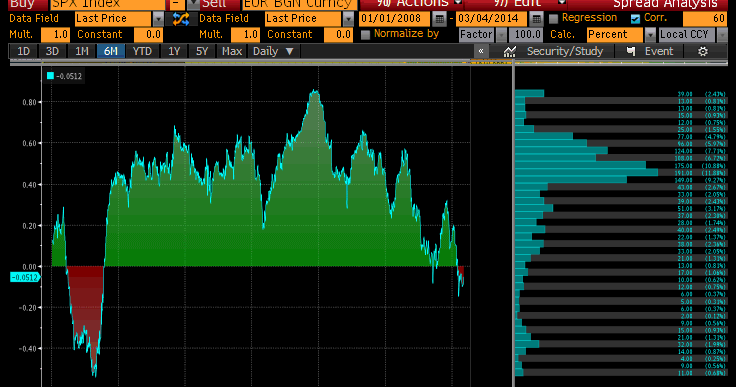Select the 1Y range tab

[174, 51]
